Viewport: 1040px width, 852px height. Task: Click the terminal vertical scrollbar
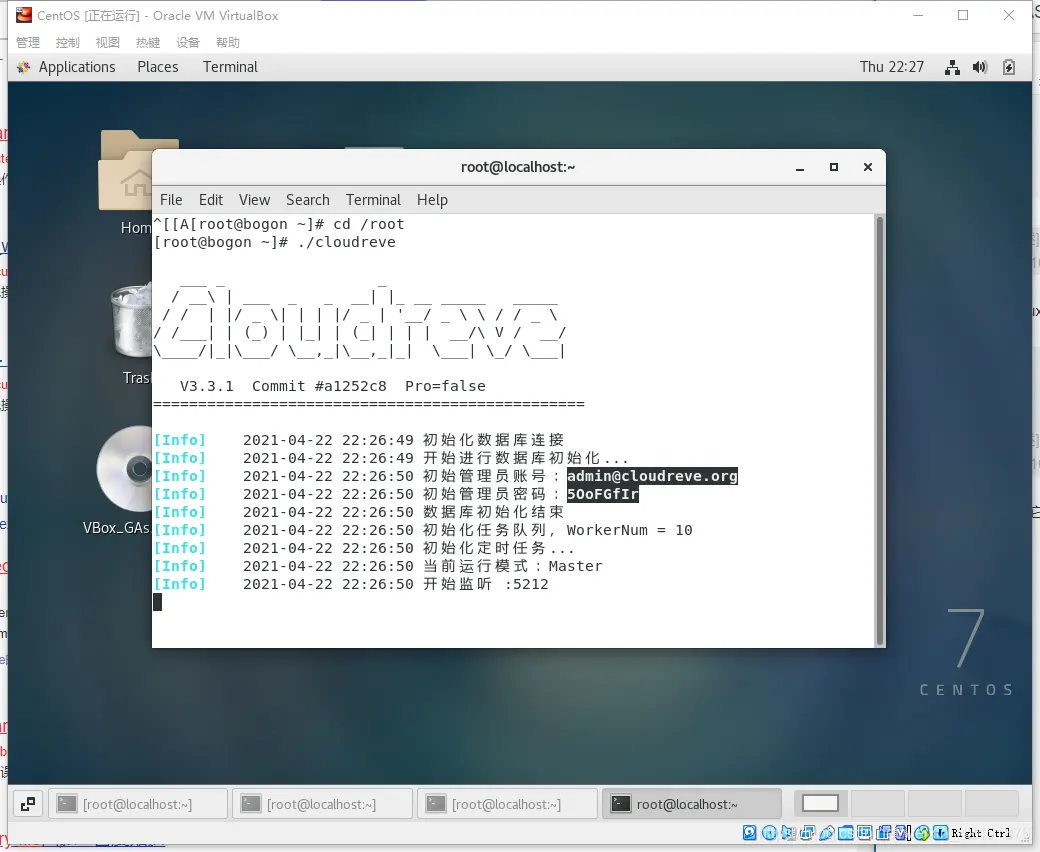pyautogui.click(x=880, y=431)
